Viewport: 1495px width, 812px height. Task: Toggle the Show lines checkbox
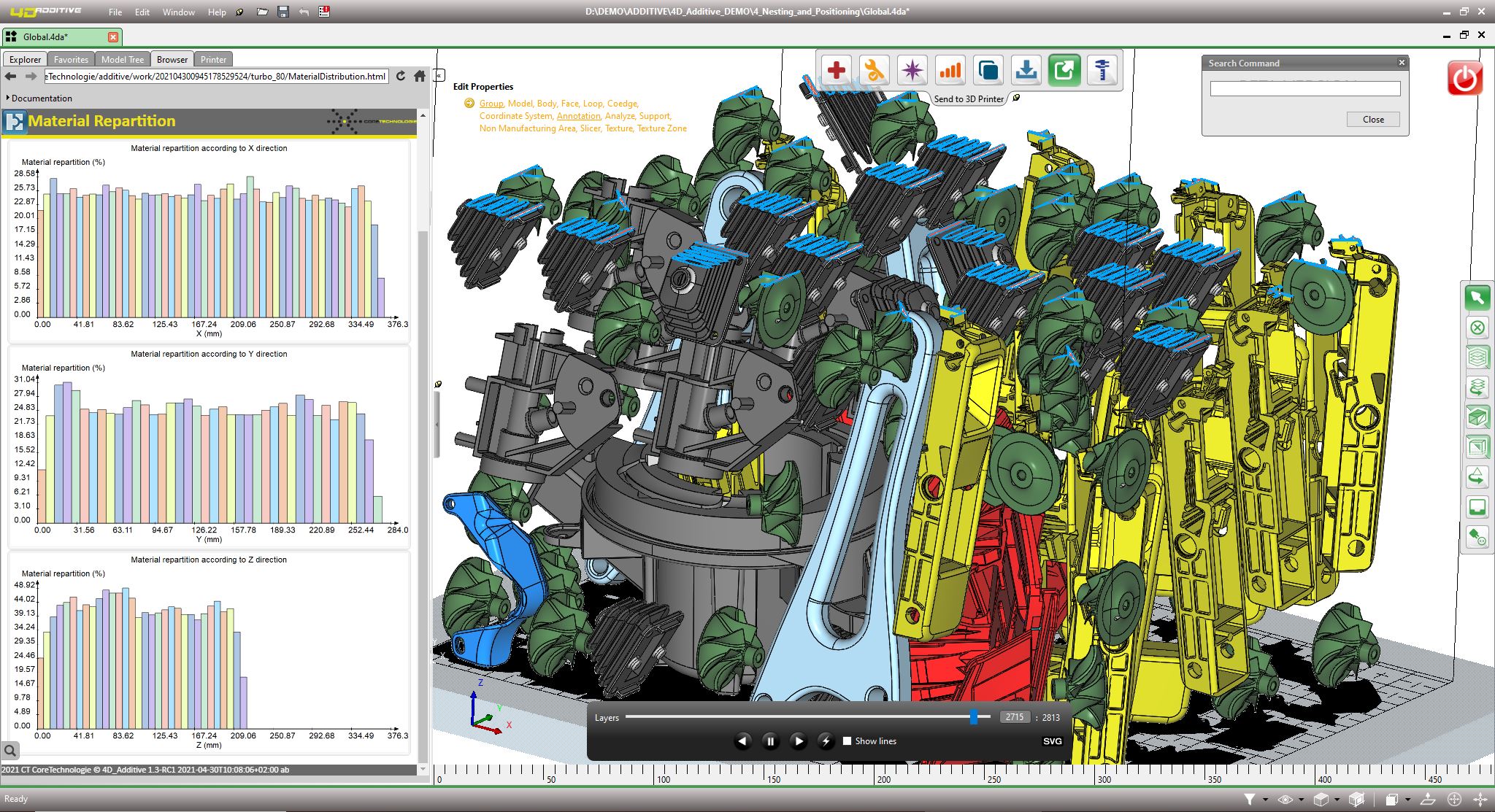pyautogui.click(x=847, y=741)
